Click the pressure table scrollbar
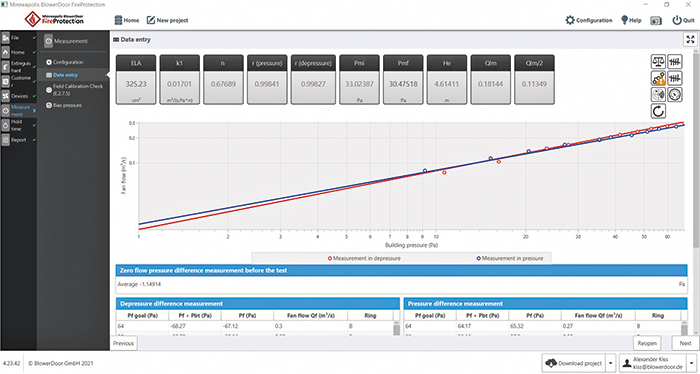 (684, 329)
